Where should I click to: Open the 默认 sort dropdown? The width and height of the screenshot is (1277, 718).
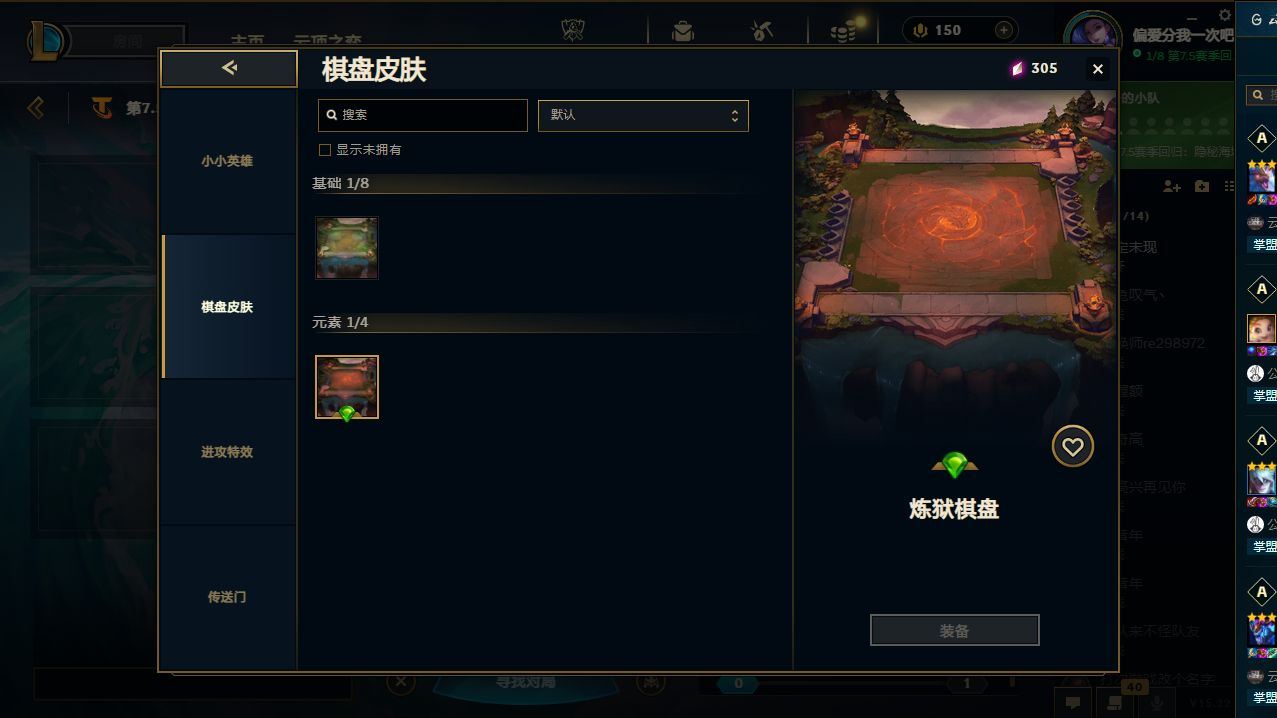pyautogui.click(x=643, y=115)
